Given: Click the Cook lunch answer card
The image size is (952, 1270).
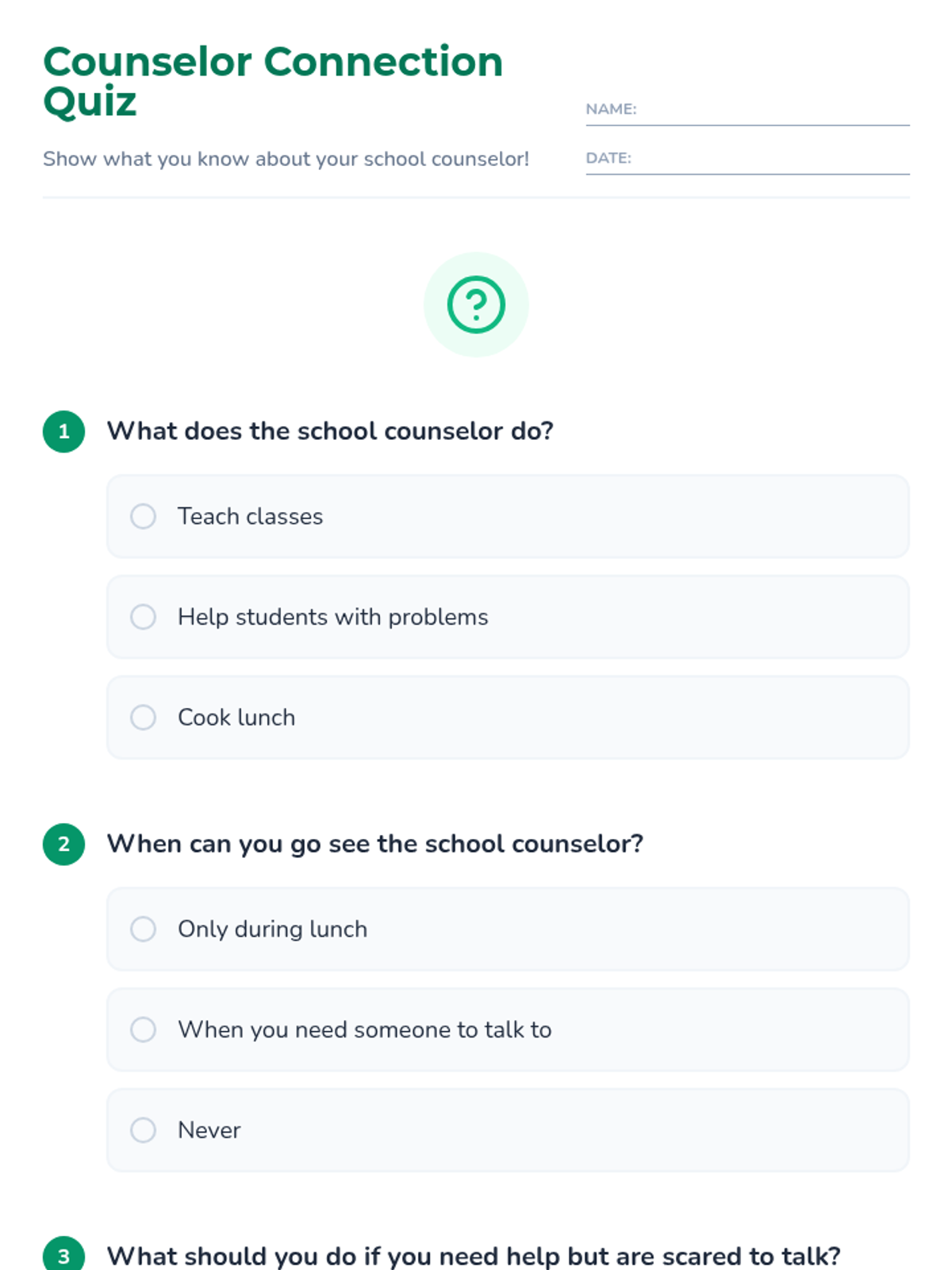Looking at the screenshot, I should [x=508, y=718].
